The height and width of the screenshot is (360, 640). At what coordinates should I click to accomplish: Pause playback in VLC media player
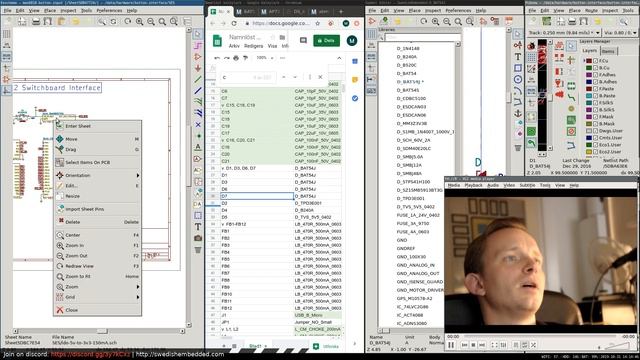(451, 345)
